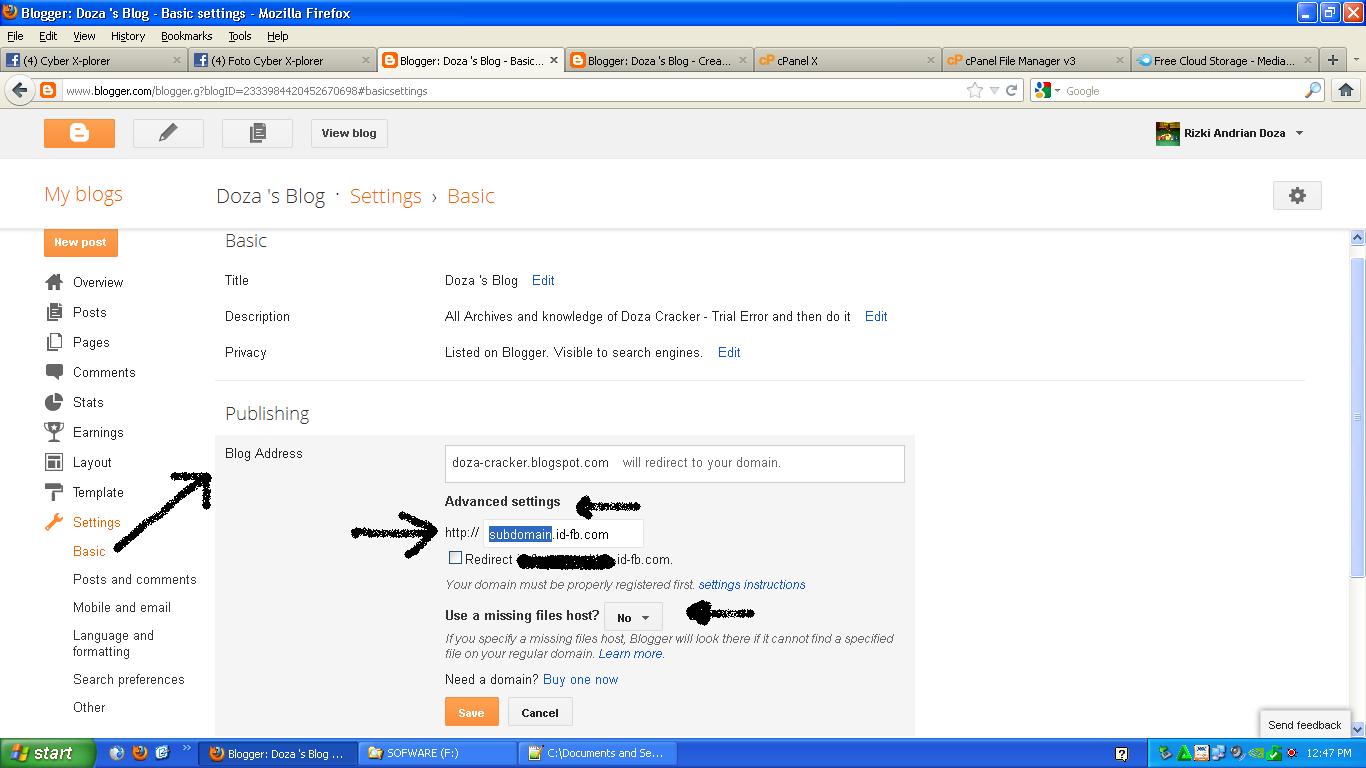Switch to SOFWARE (F:) taskbar window

(x=437, y=753)
